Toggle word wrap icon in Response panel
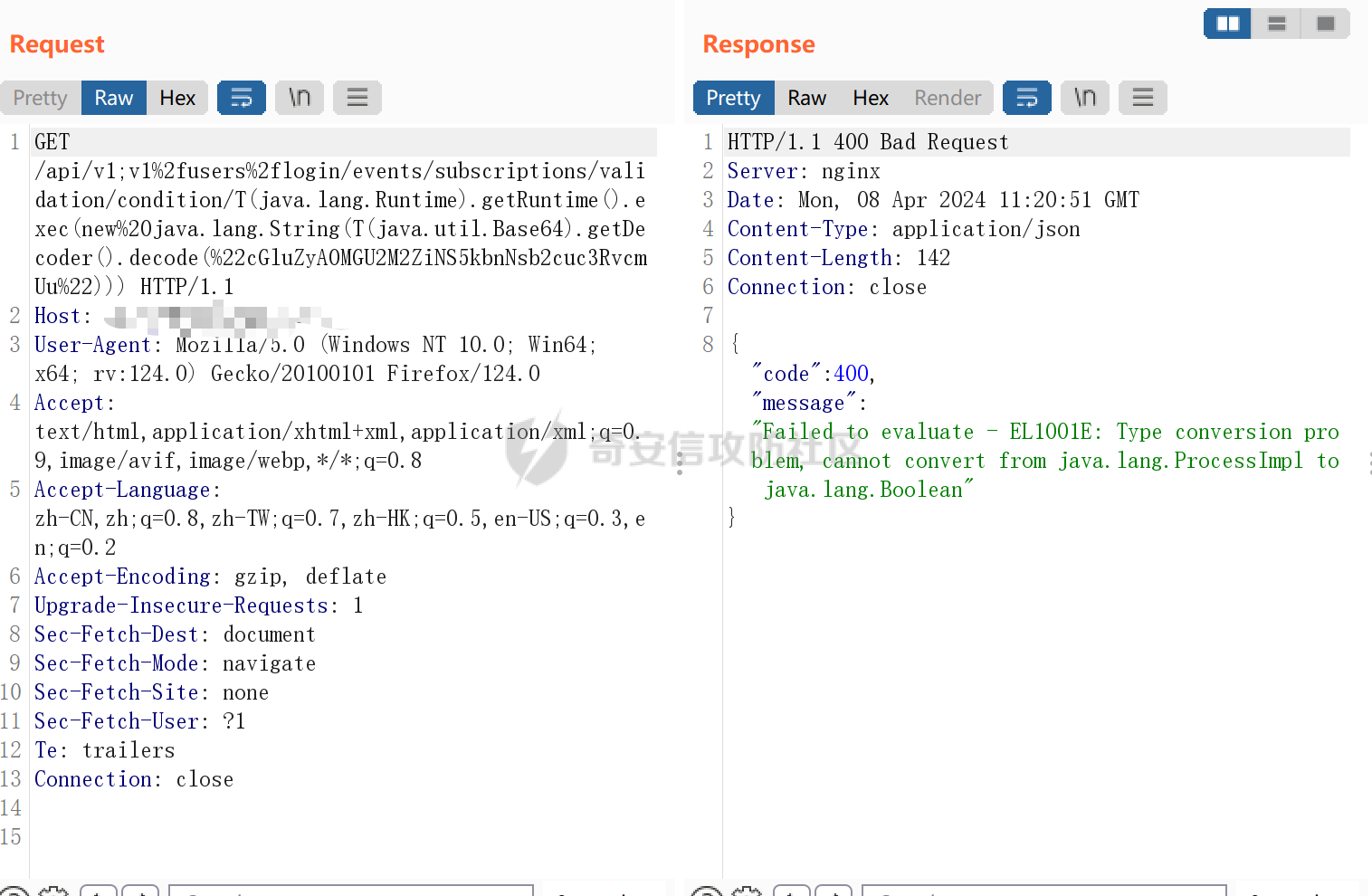 (x=1027, y=98)
